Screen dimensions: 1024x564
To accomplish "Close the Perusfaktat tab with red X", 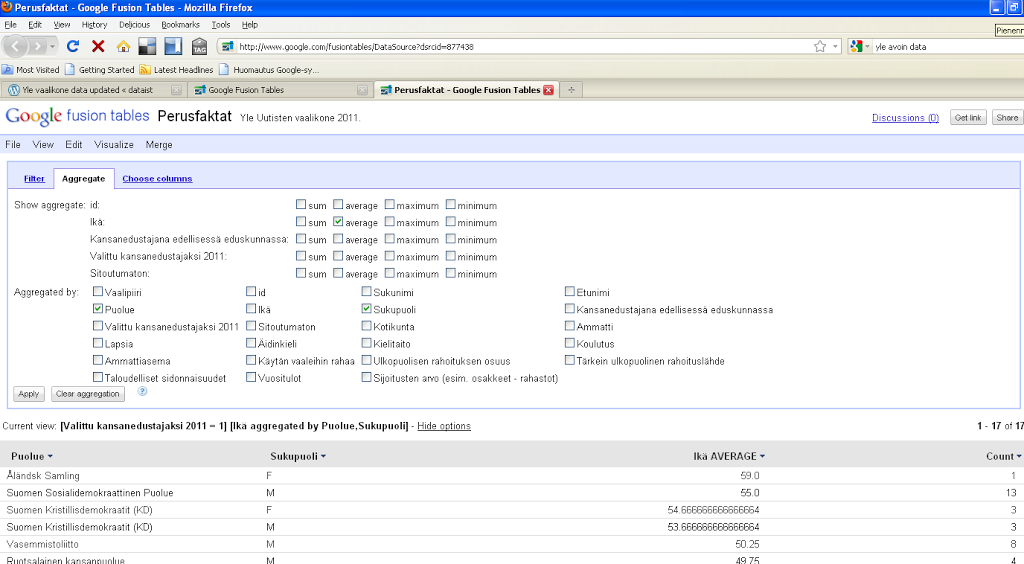I will pyautogui.click(x=548, y=90).
